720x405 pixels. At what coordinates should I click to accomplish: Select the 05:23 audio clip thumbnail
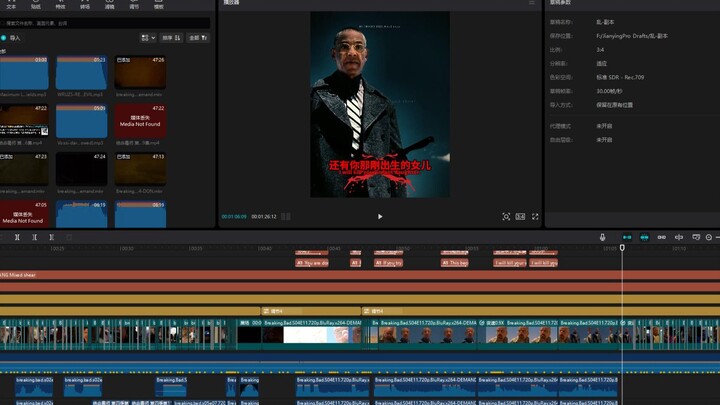81,73
